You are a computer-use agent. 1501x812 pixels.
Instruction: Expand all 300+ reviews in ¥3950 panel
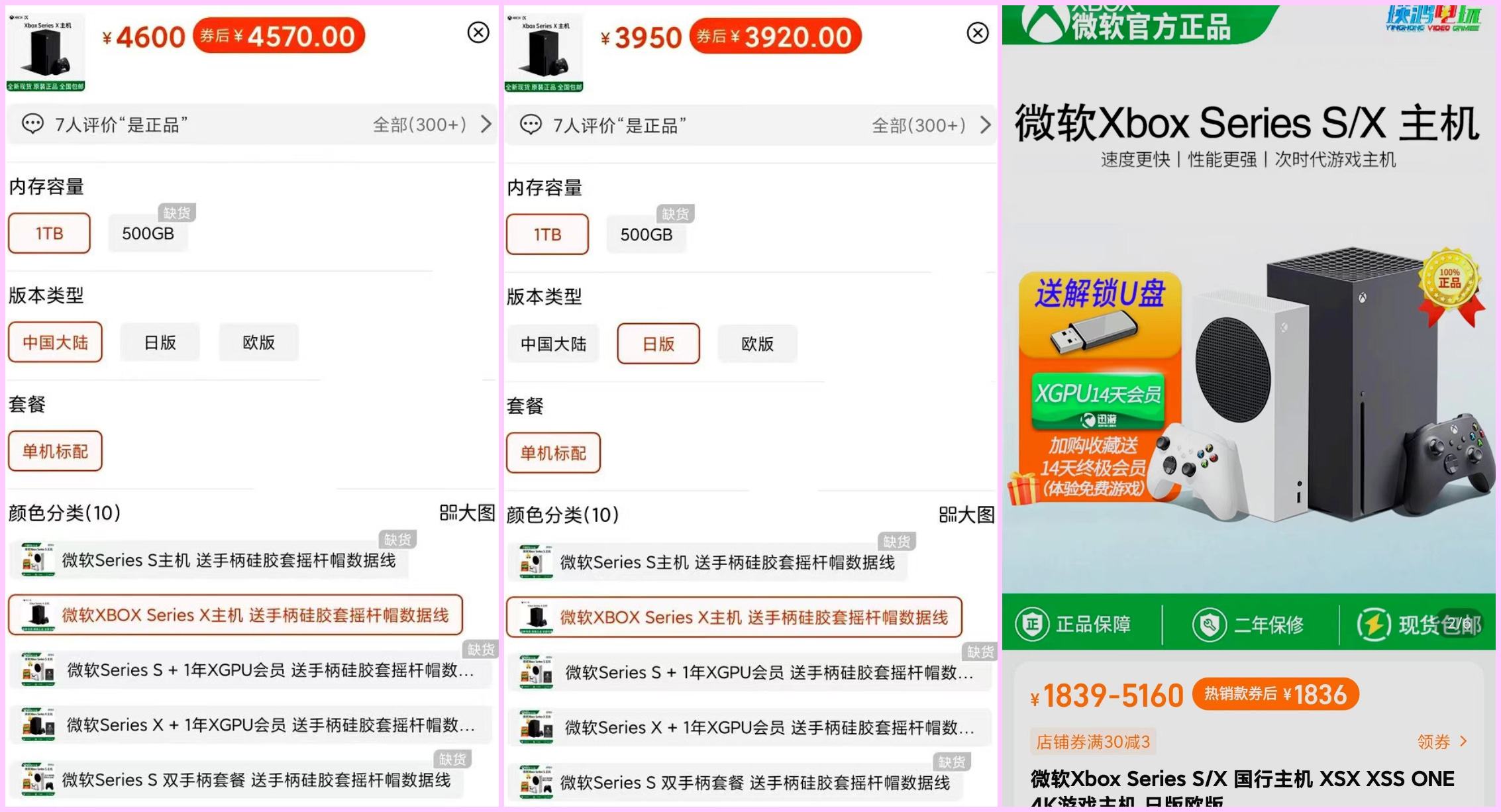pyautogui.click(x=931, y=125)
